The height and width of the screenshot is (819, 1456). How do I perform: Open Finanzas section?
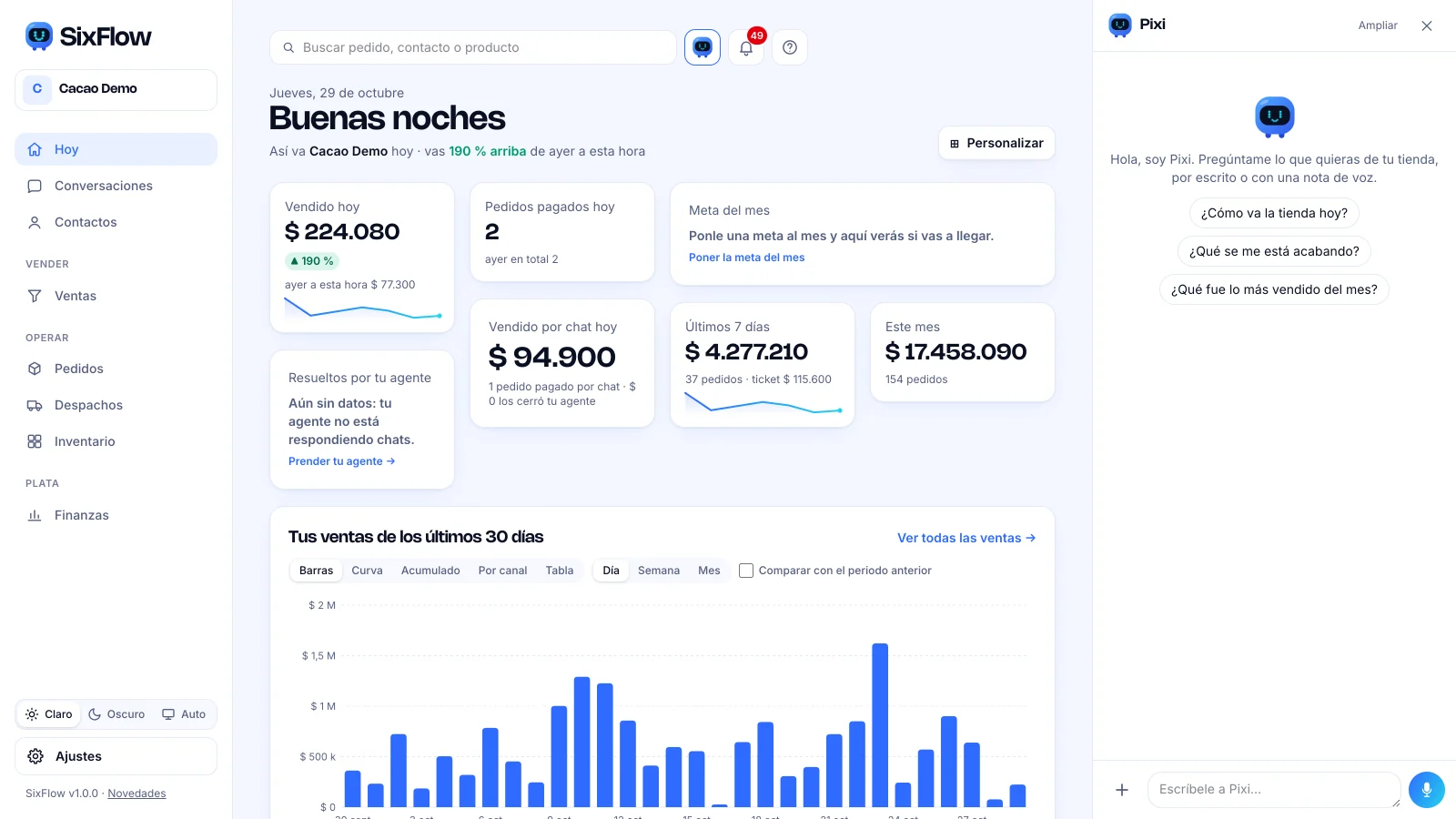pyautogui.click(x=116, y=515)
